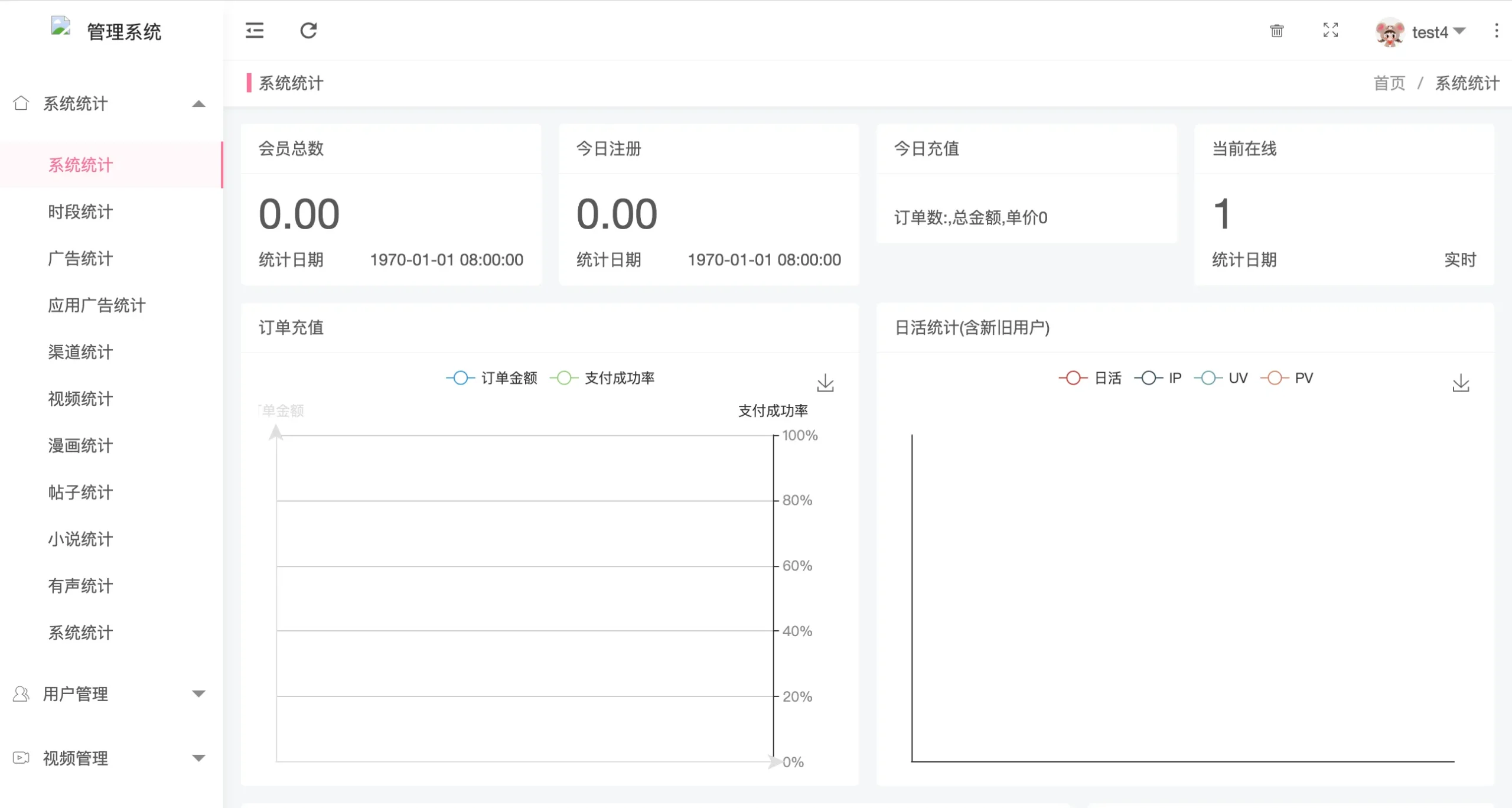This screenshot has height=808, width=1512.
Task: Click 系统统计 breadcrumb at right
Action: 1467,83
